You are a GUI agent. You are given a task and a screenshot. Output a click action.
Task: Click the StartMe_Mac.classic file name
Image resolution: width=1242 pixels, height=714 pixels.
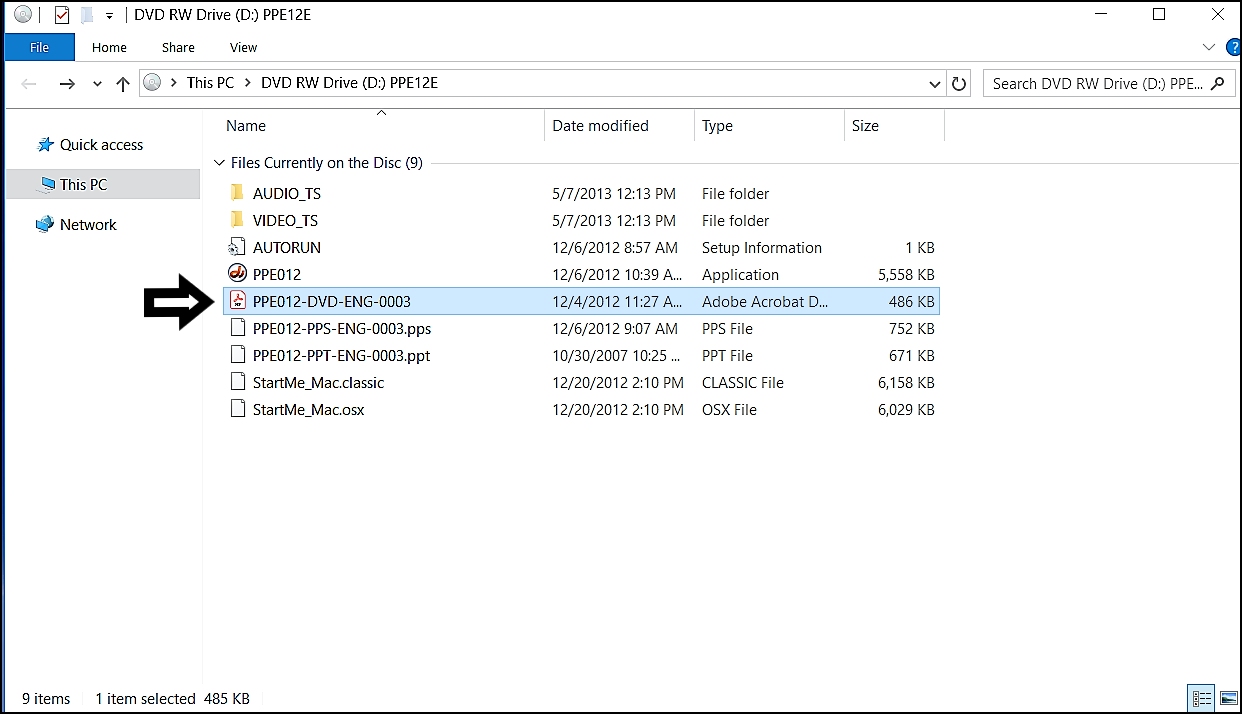318,383
